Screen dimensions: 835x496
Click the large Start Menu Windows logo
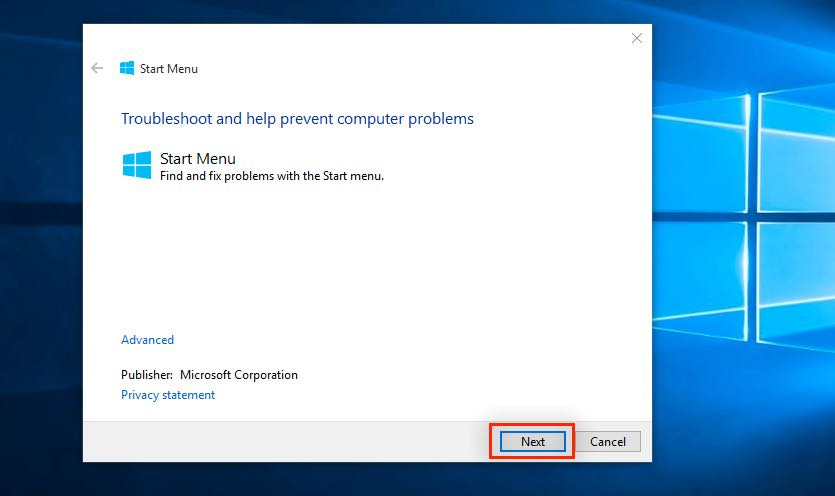[137, 165]
